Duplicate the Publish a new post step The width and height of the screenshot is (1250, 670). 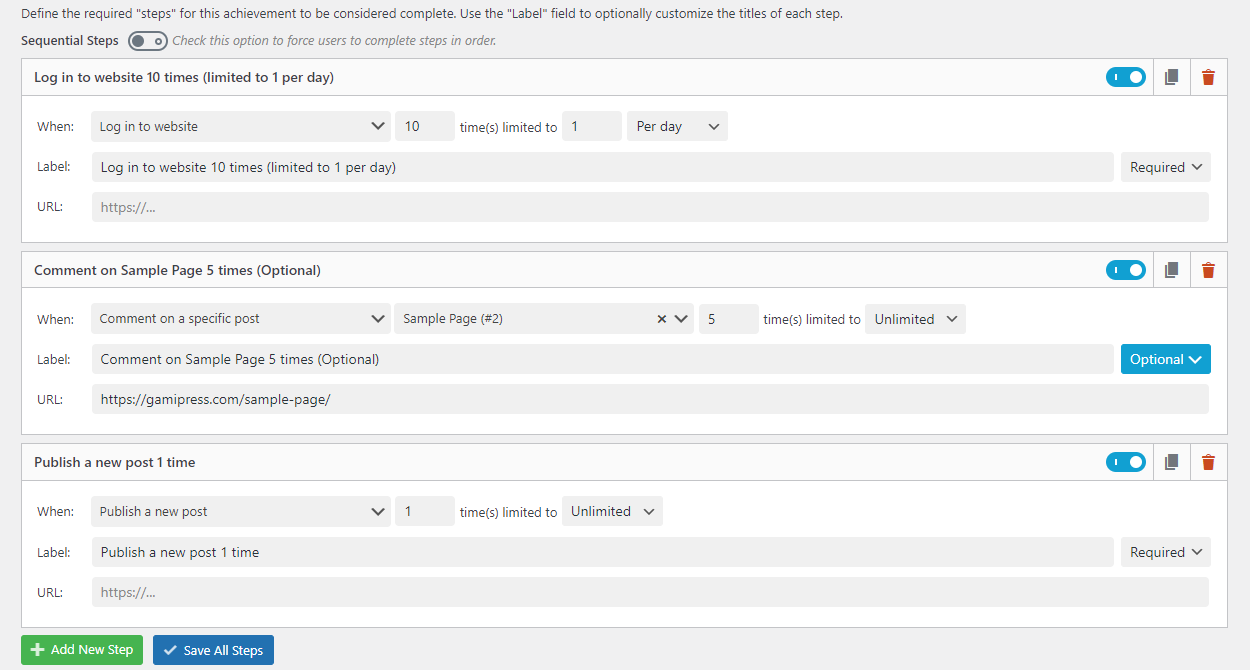point(1172,462)
